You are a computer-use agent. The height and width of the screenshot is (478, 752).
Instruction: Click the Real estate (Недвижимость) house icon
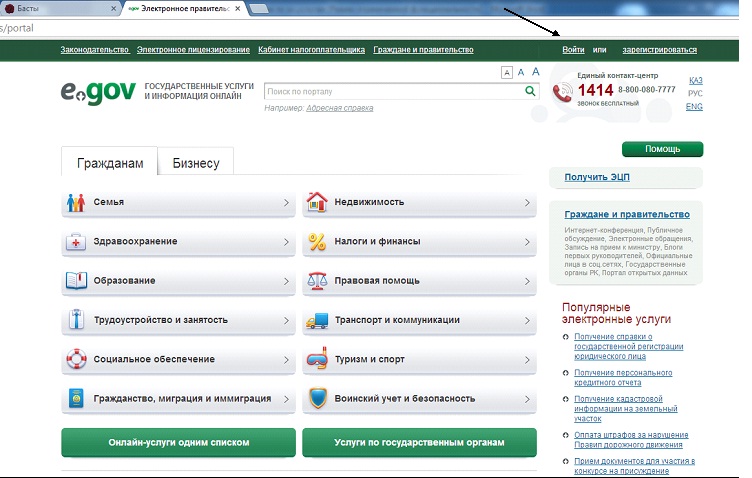point(317,202)
